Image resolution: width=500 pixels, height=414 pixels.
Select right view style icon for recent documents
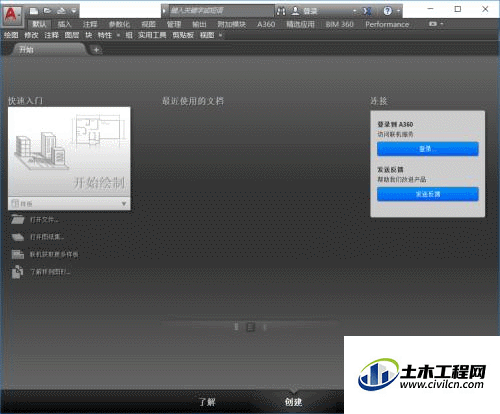265,327
